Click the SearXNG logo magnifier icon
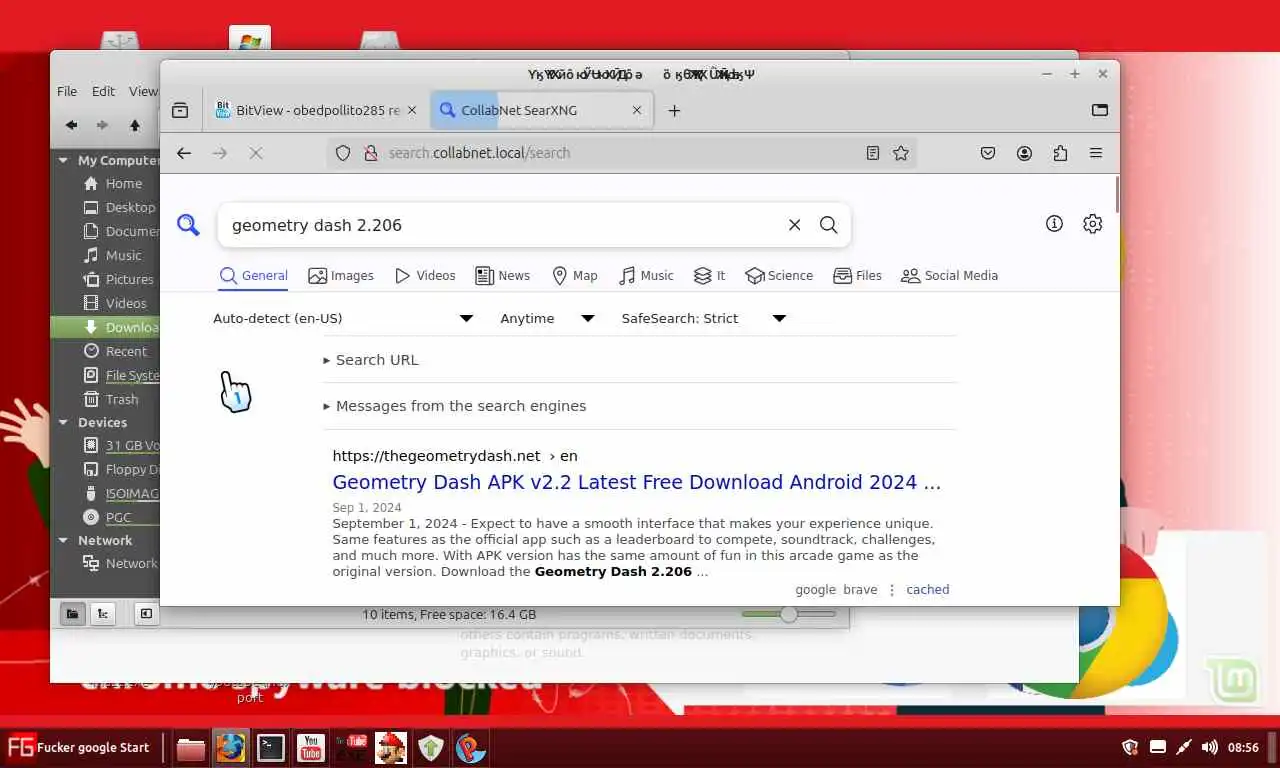1280x768 pixels. (188, 225)
